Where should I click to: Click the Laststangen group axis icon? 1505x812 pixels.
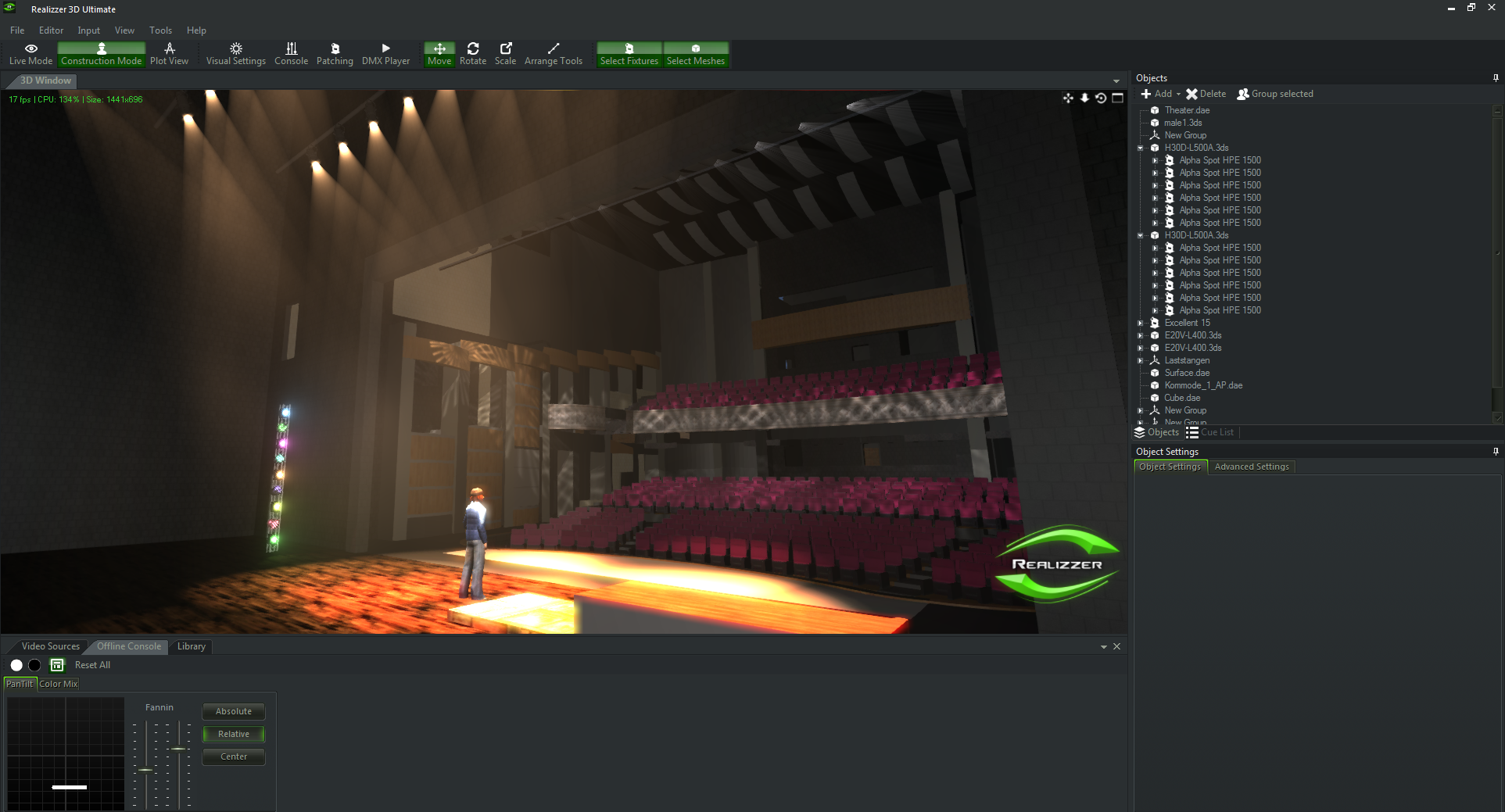[x=1155, y=360]
